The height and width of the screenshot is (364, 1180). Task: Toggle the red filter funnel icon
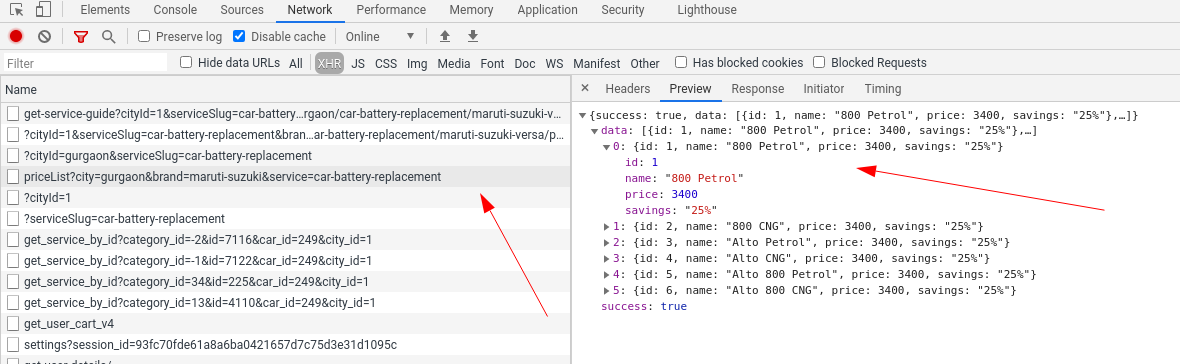click(x=81, y=36)
